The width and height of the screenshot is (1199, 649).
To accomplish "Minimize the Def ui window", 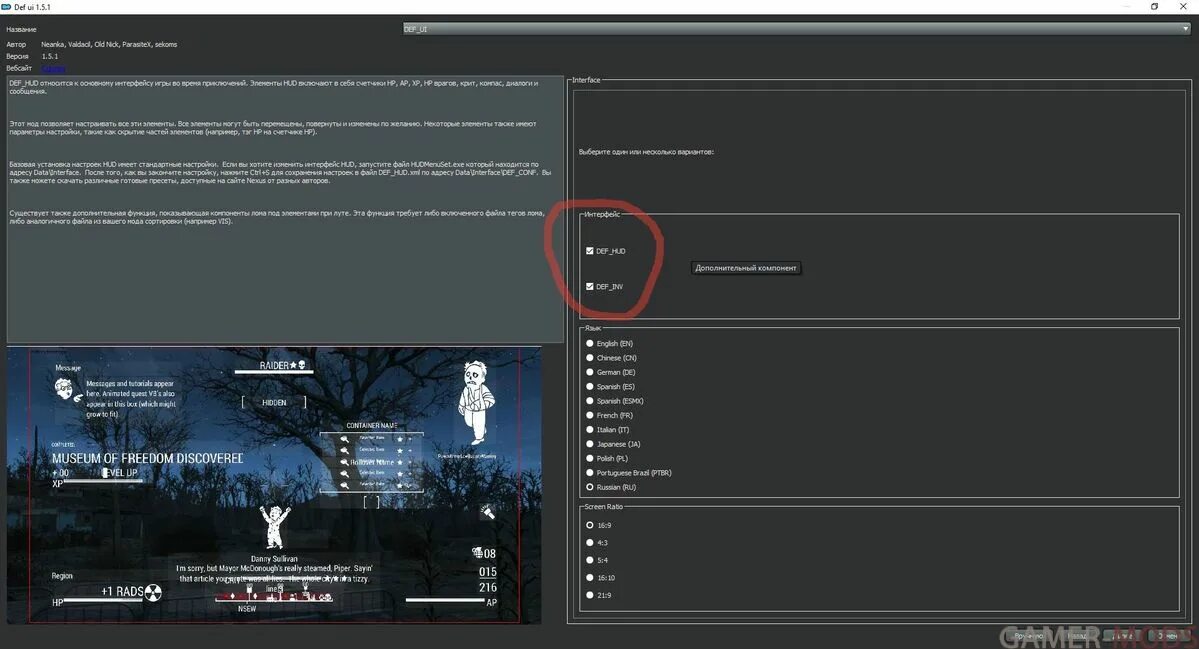I will (x=1126, y=7).
